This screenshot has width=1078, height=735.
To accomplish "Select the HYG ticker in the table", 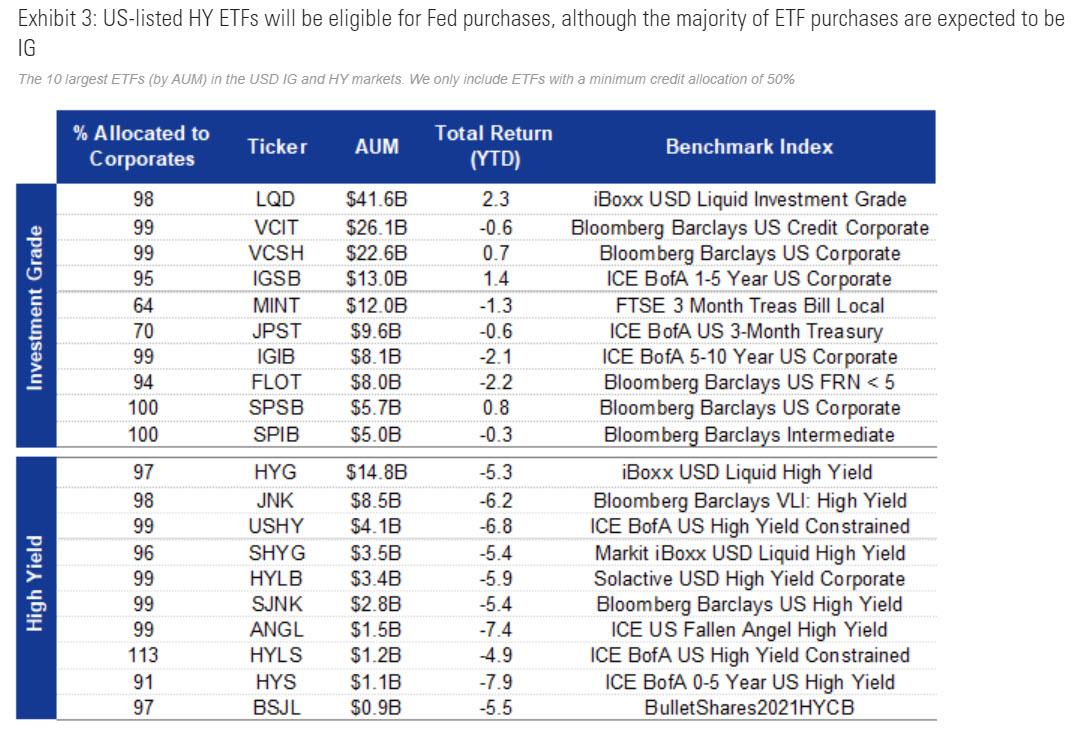I will [x=275, y=472].
